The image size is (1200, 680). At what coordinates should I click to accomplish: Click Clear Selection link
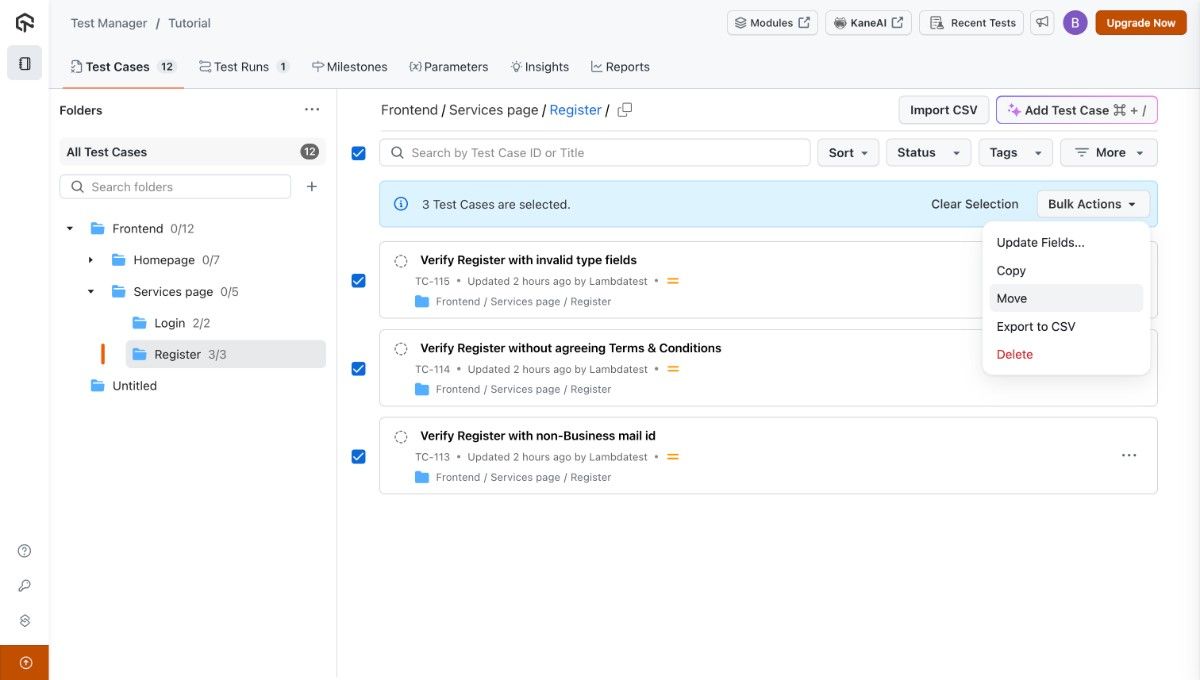coord(974,204)
